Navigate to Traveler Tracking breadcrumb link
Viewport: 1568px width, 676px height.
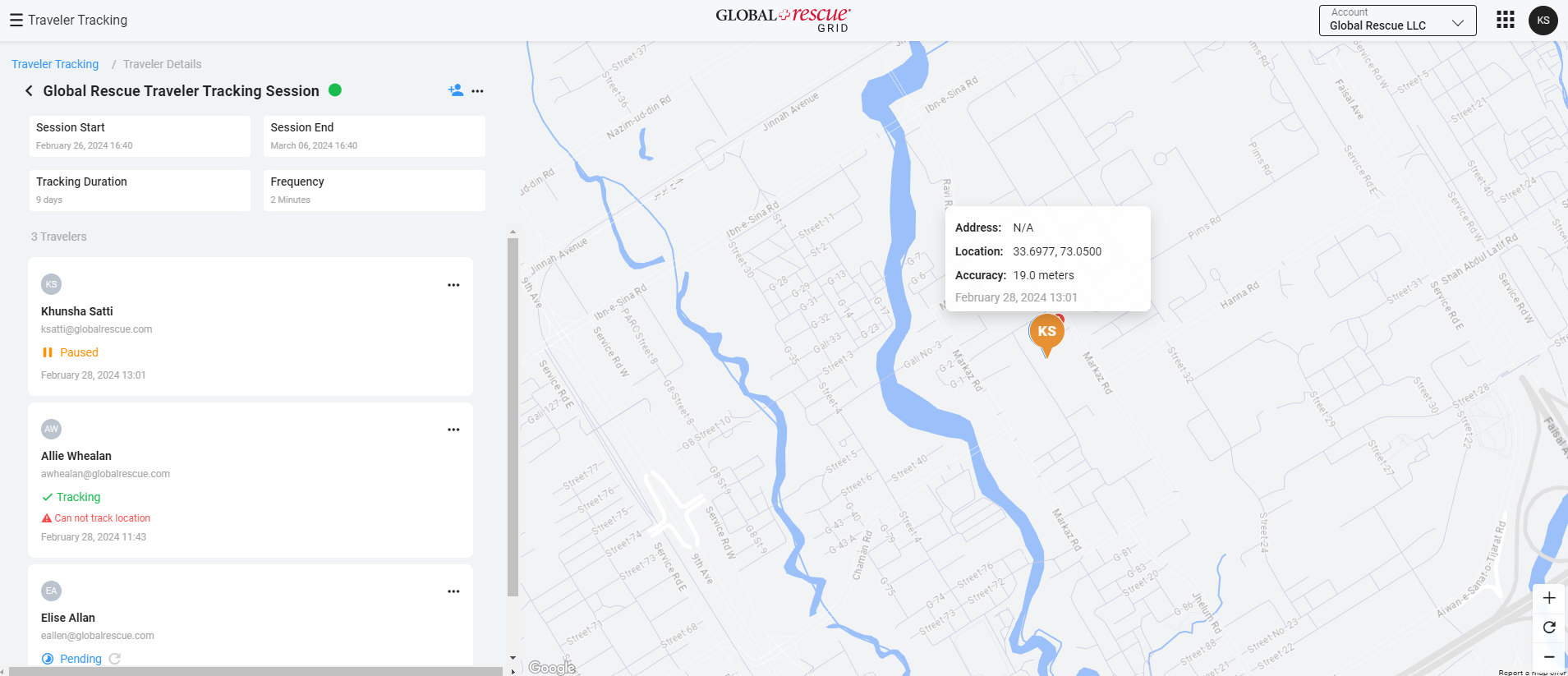(55, 64)
